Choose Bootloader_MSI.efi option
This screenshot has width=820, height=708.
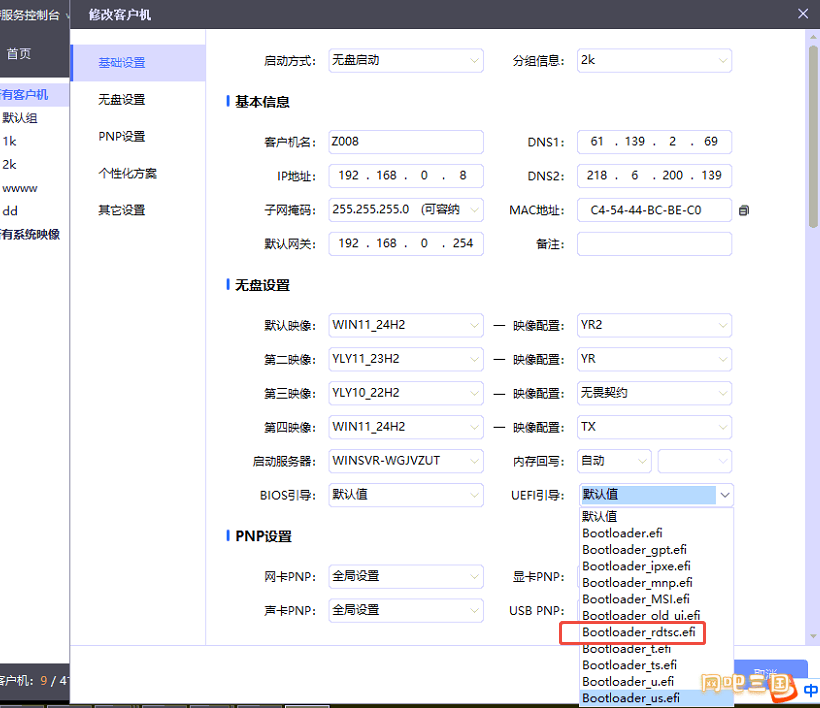656,599
